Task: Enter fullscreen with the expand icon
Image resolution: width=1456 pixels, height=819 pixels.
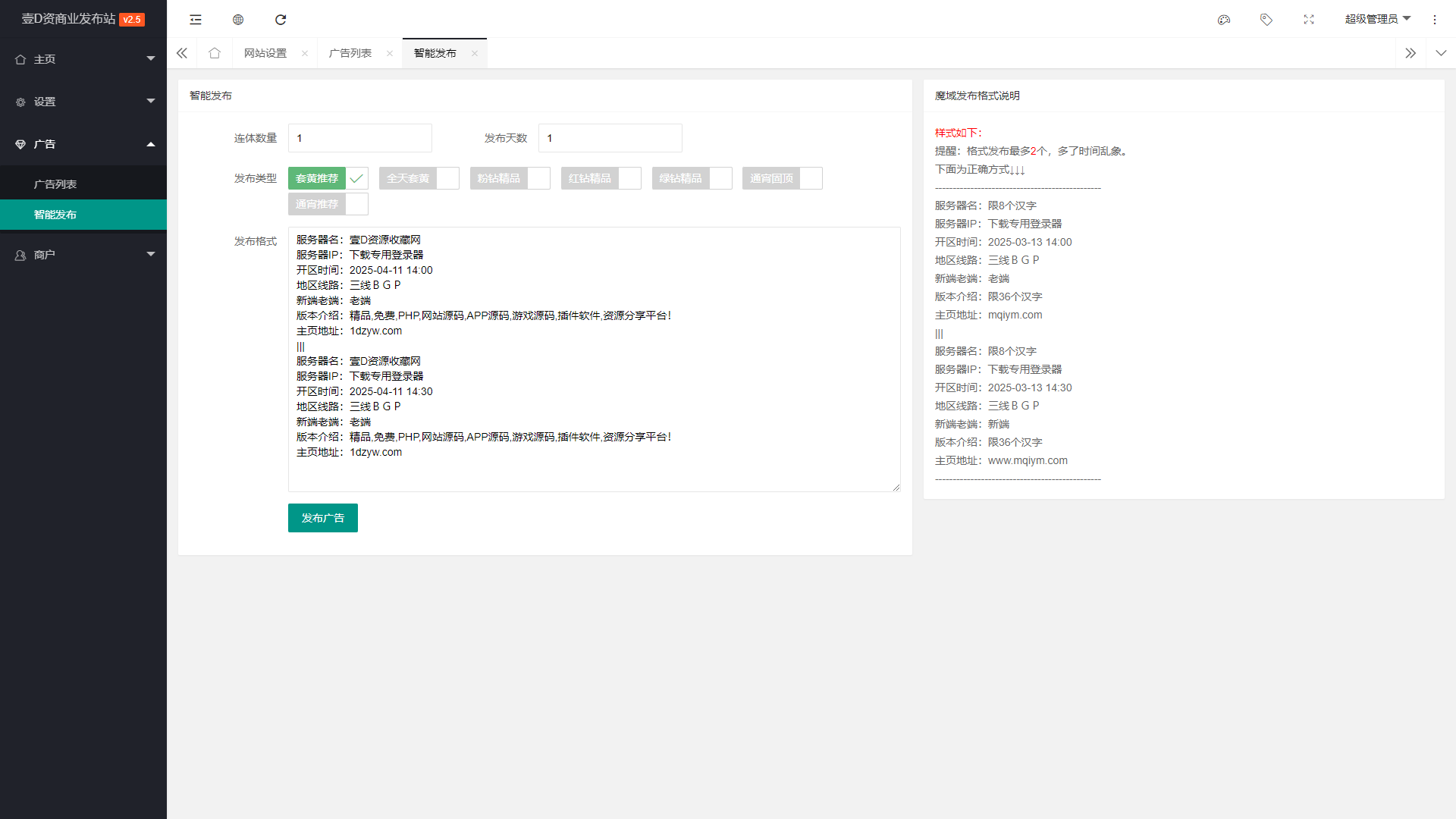Action: (1308, 19)
